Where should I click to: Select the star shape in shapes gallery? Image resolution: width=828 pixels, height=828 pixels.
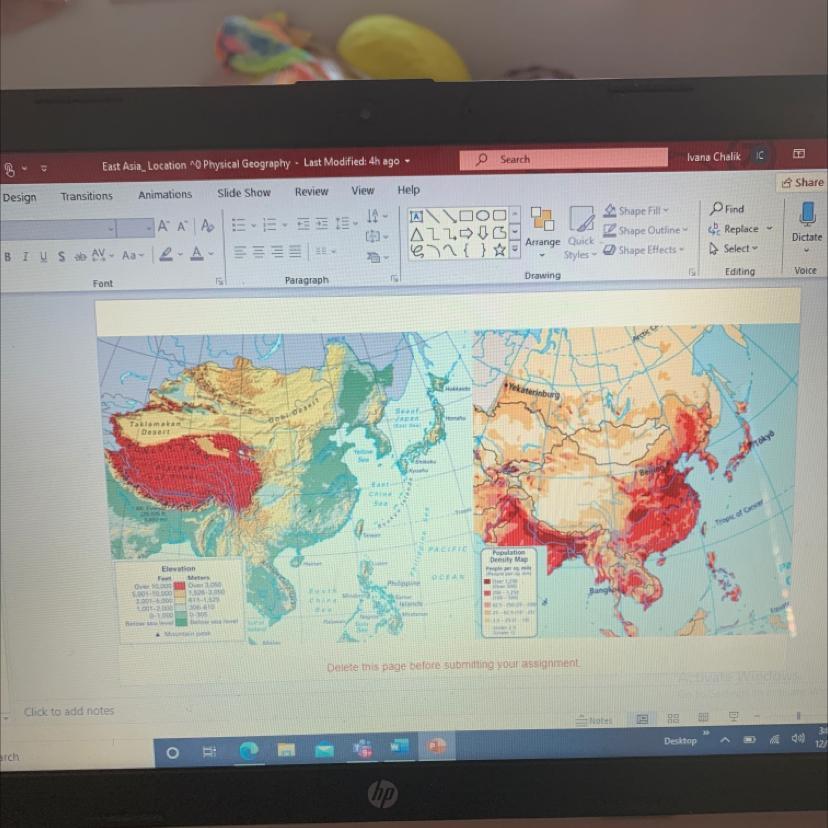tap(500, 250)
